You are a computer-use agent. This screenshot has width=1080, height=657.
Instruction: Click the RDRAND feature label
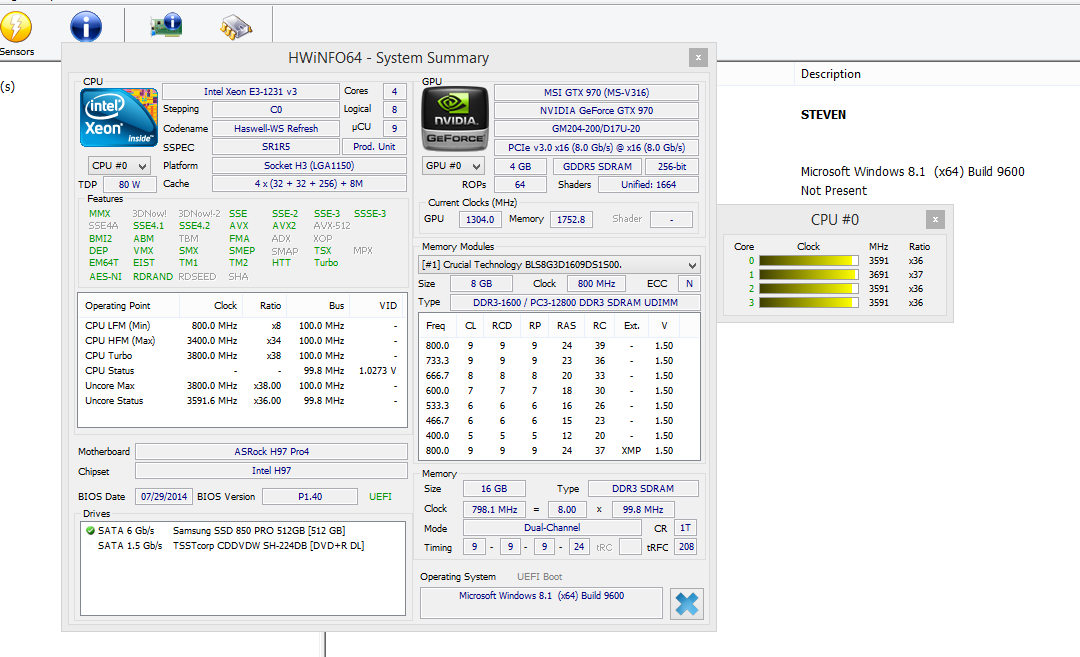(153, 277)
